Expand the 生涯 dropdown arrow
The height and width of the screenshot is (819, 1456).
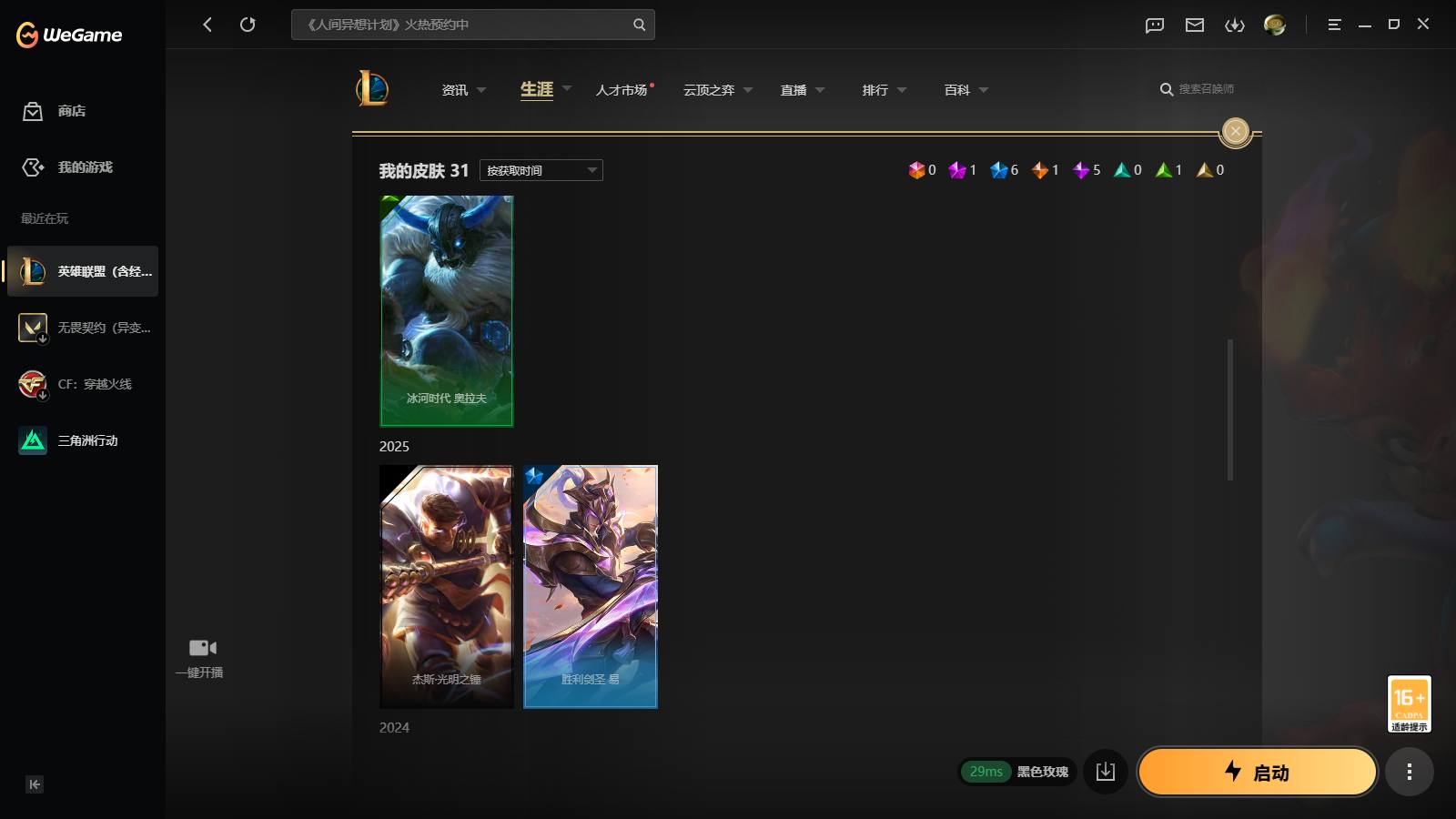(567, 88)
